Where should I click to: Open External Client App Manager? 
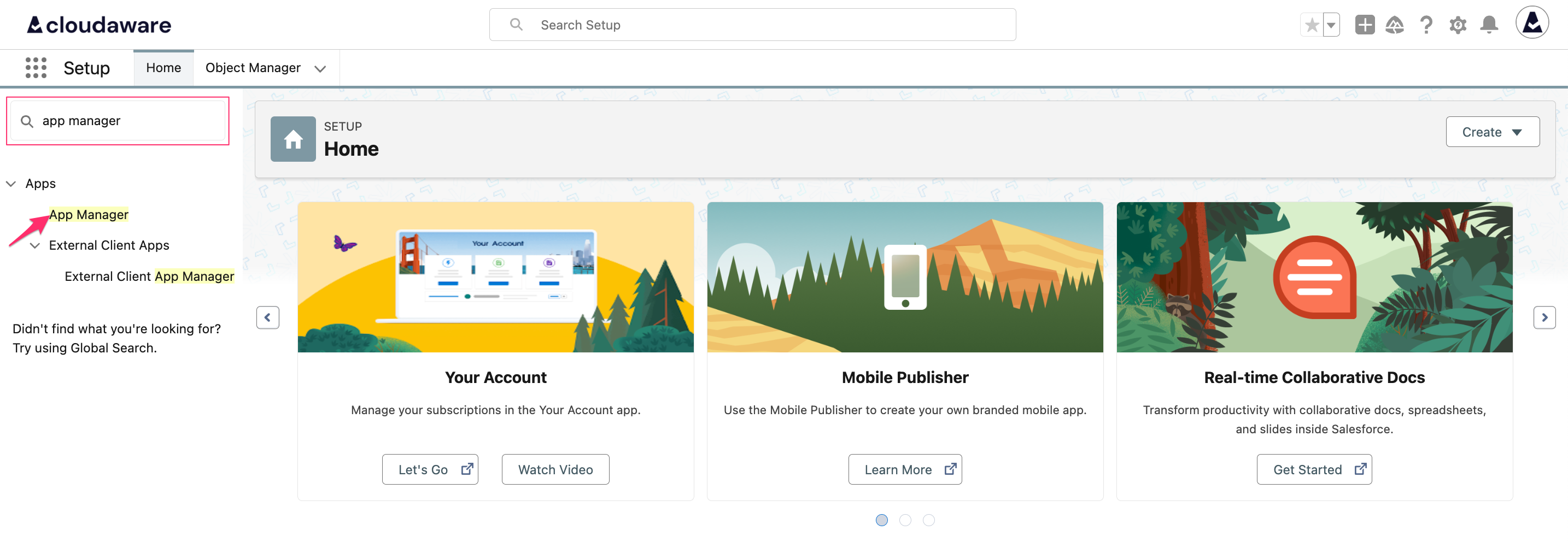pos(149,276)
